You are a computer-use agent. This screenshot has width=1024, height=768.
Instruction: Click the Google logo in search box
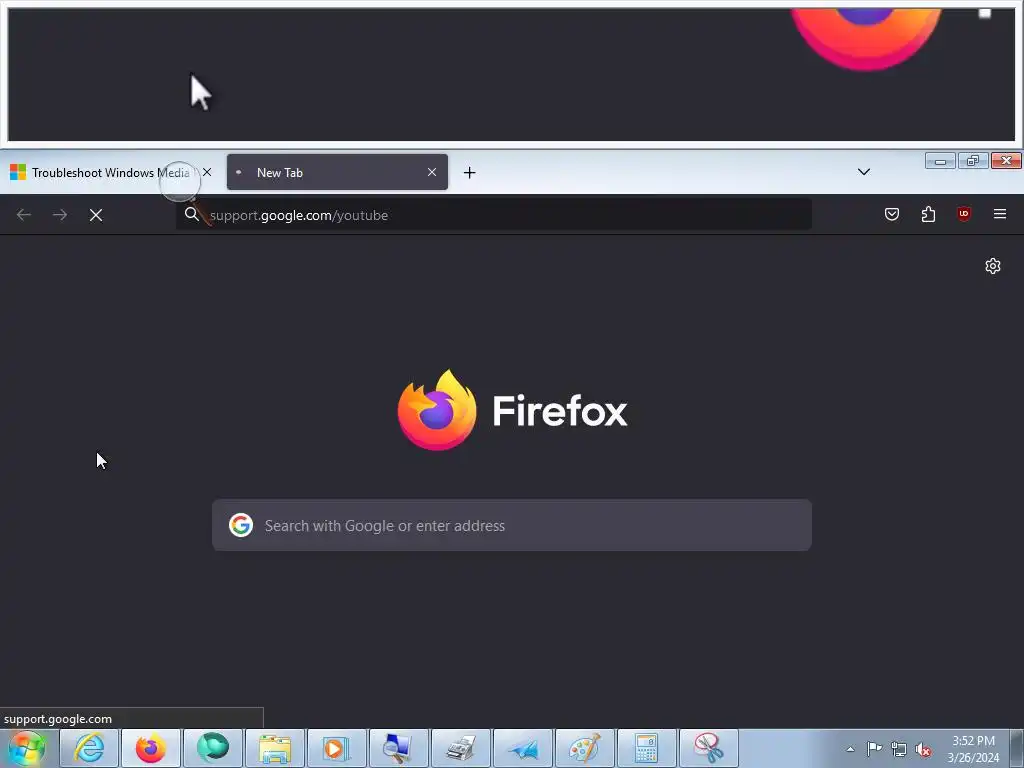(x=241, y=525)
